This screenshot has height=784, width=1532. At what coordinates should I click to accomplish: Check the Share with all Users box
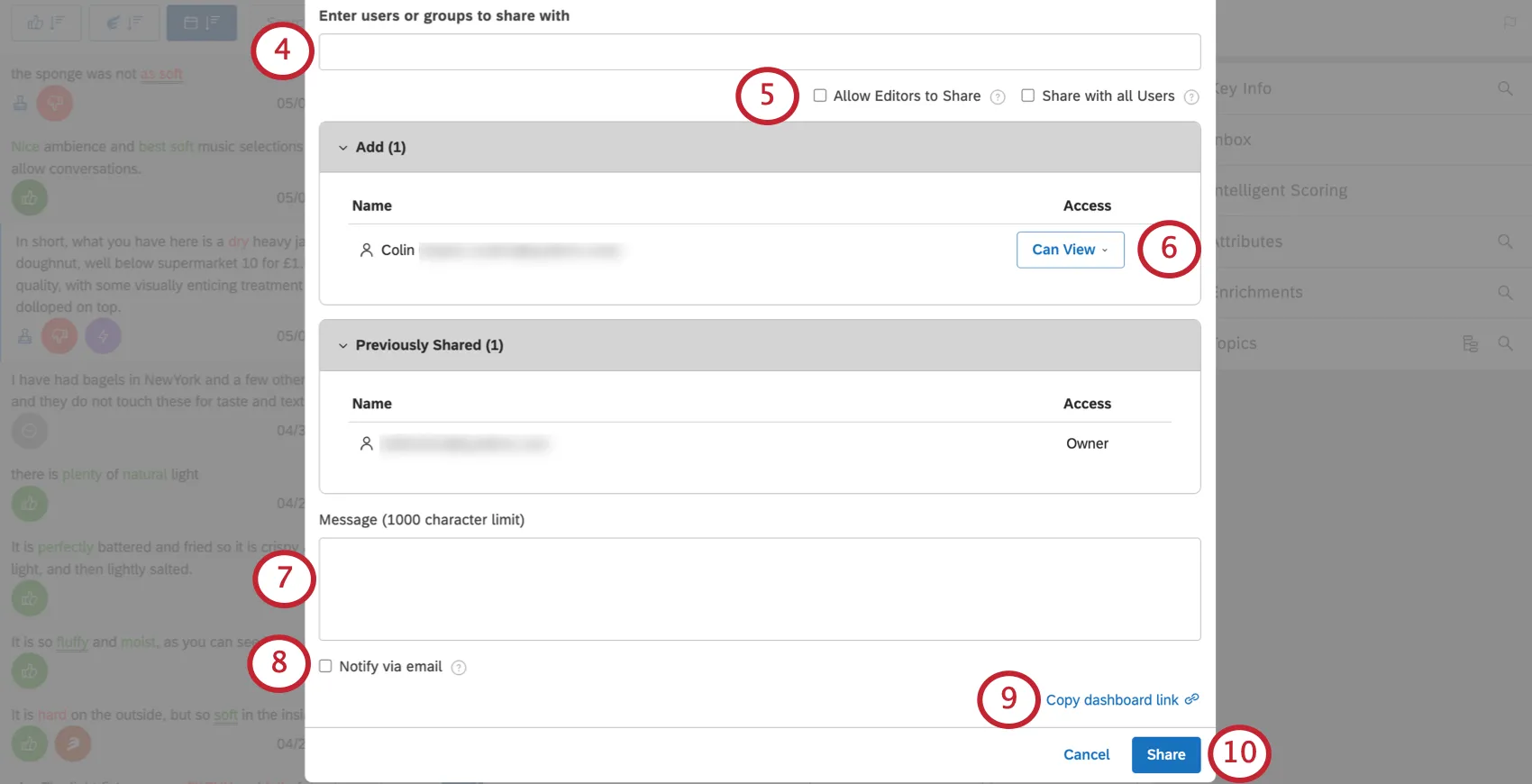(1027, 96)
